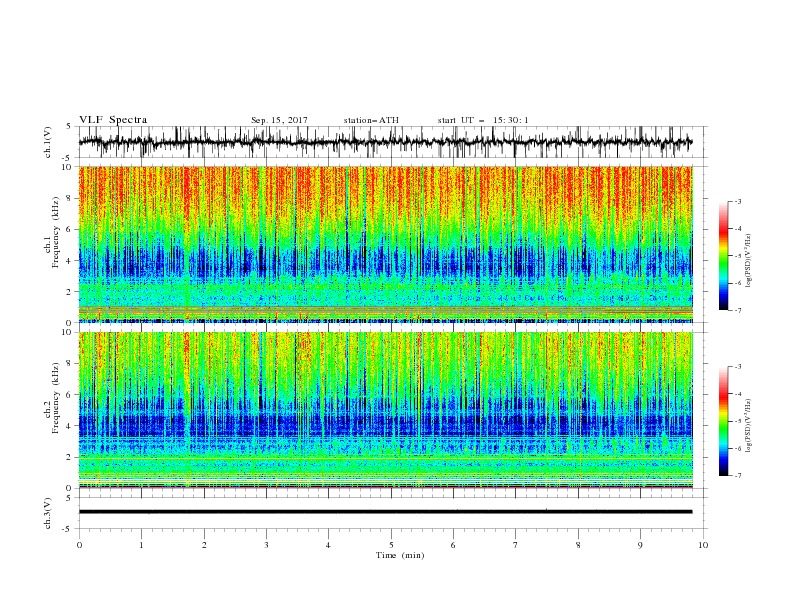Click the "4" minute tick label on the time axis

tap(328, 545)
